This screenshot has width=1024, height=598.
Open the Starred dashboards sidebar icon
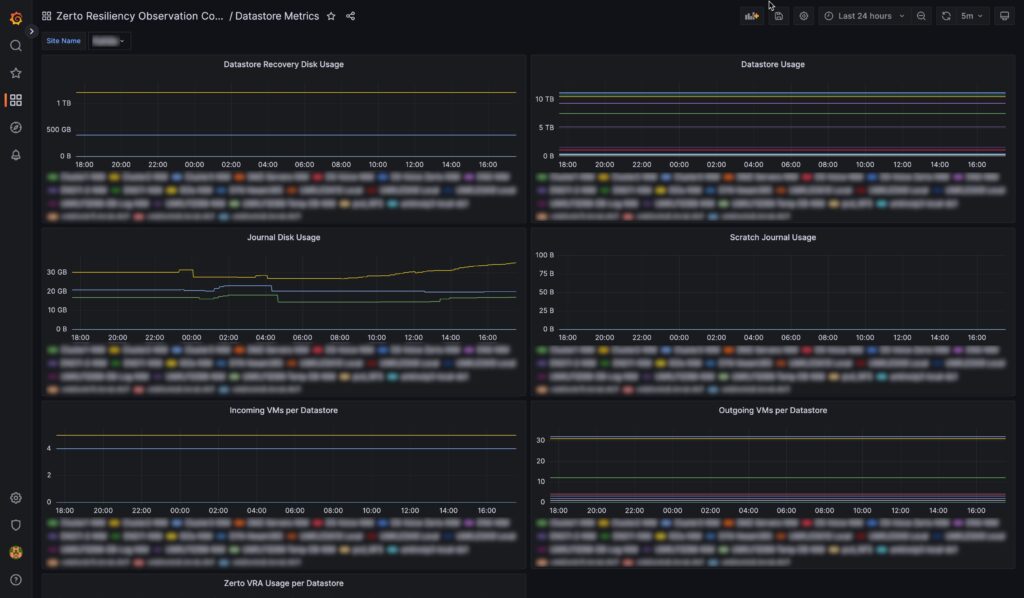16,73
